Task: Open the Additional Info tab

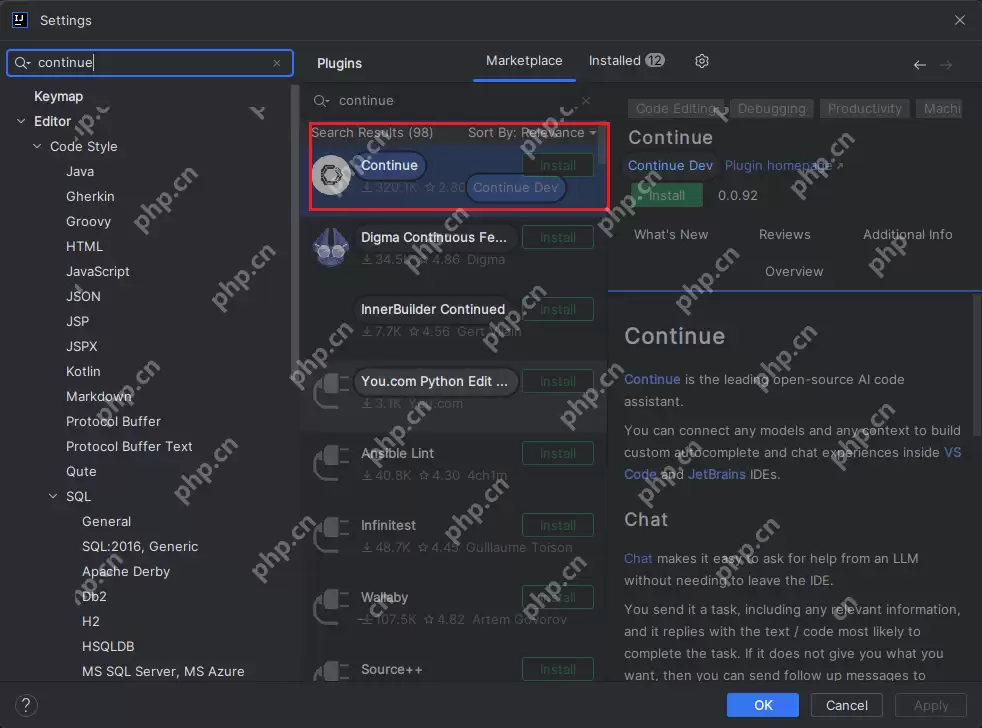Action: click(x=907, y=234)
